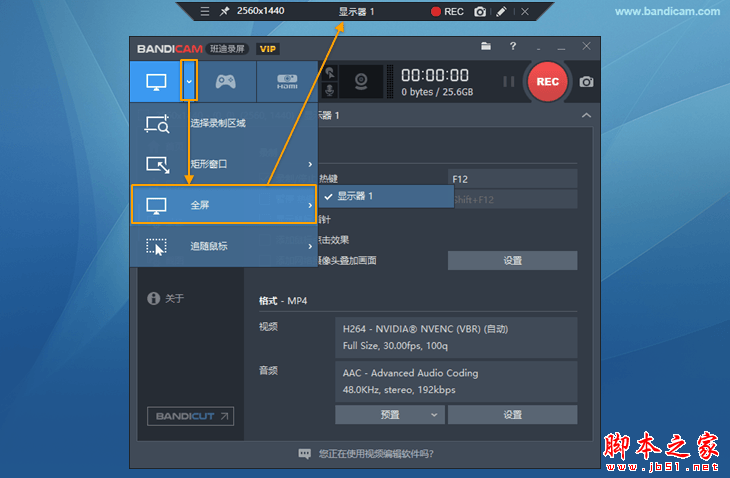Click the 关于 info circle icon
This screenshot has height=478, width=730.
153,298
